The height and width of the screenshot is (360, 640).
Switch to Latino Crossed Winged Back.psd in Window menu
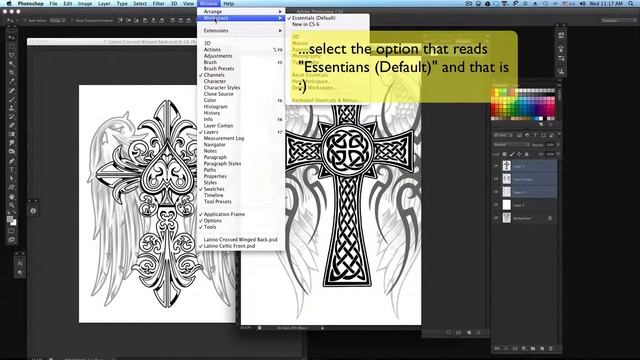click(x=240, y=240)
